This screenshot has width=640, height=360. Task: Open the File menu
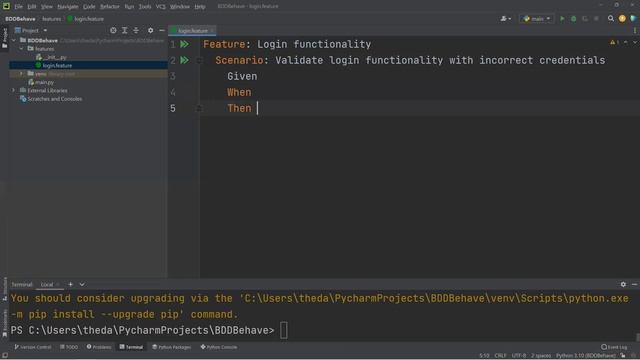click(x=19, y=7)
